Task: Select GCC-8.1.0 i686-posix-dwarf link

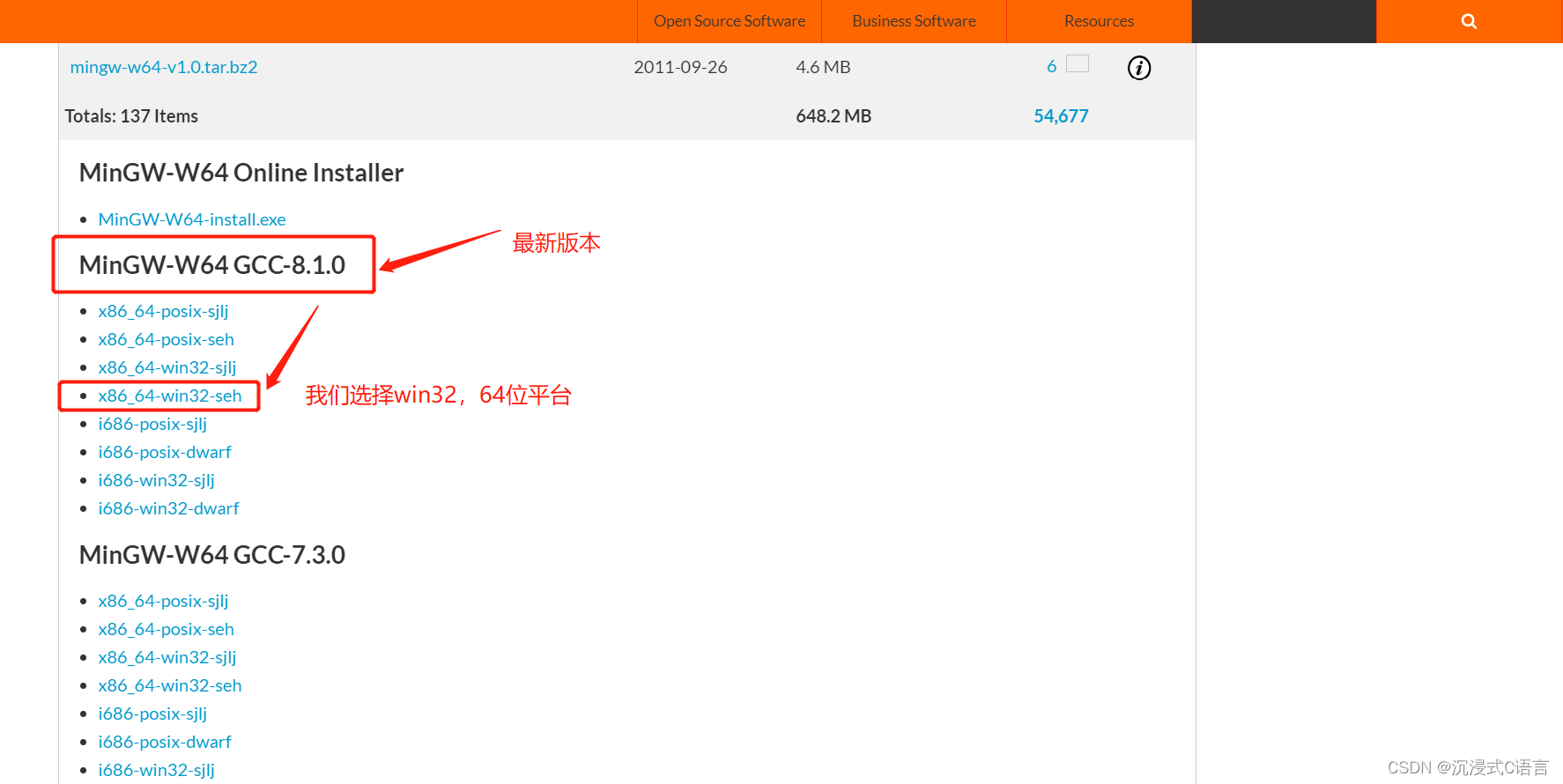Action: click(165, 452)
